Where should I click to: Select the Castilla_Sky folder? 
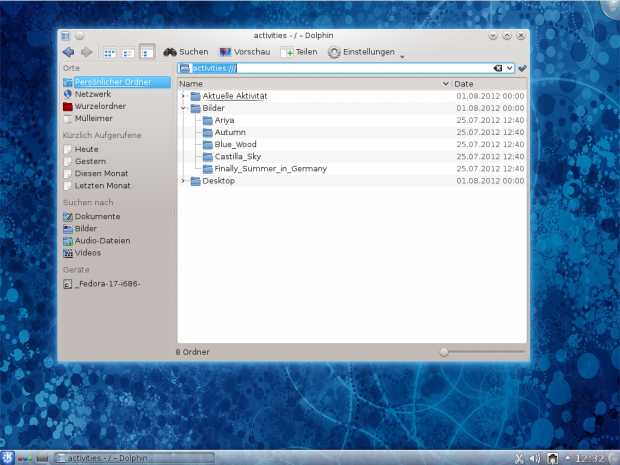coord(238,156)
